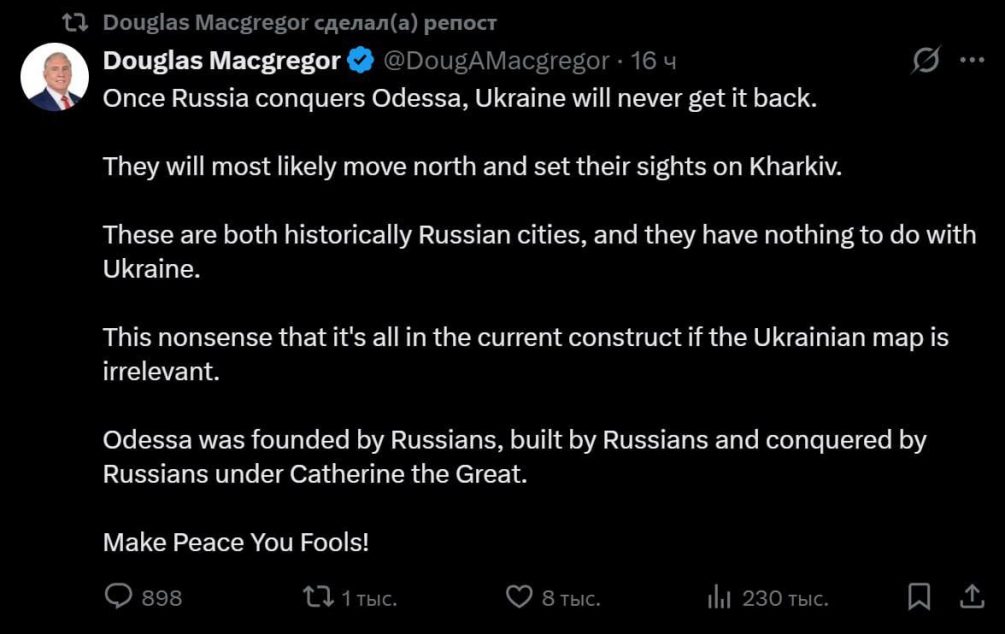Tap the heart icon to favorite
The image size is (1005, 634).
click(519, 596)
